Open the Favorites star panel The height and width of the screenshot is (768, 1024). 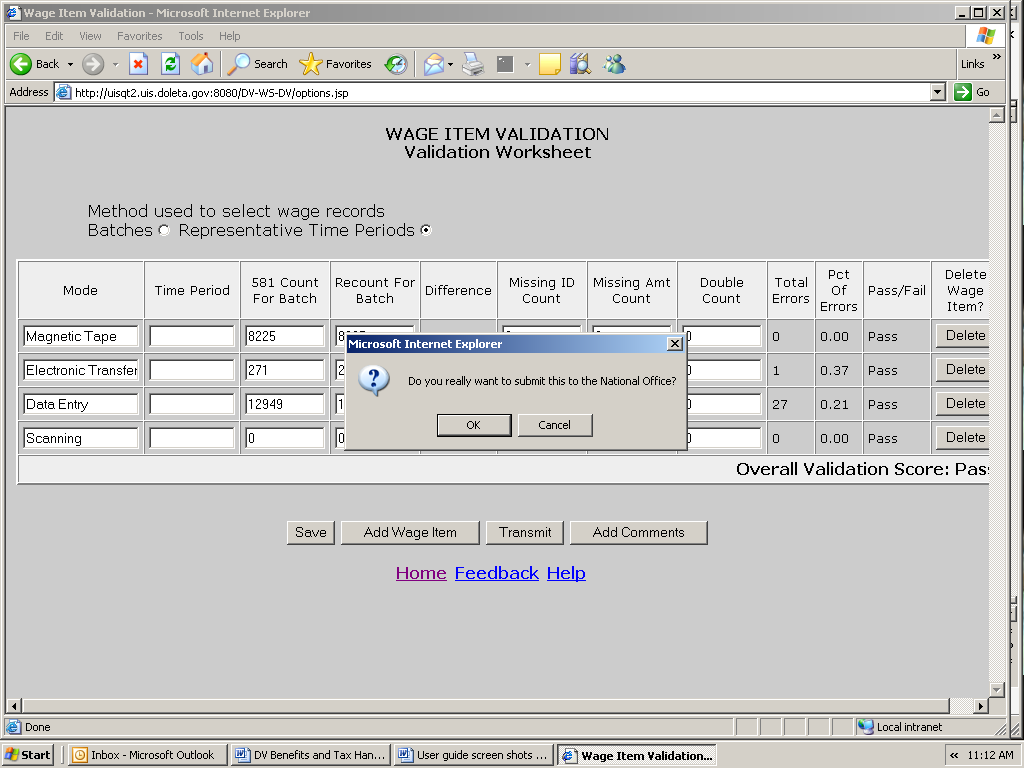(336, 64)
